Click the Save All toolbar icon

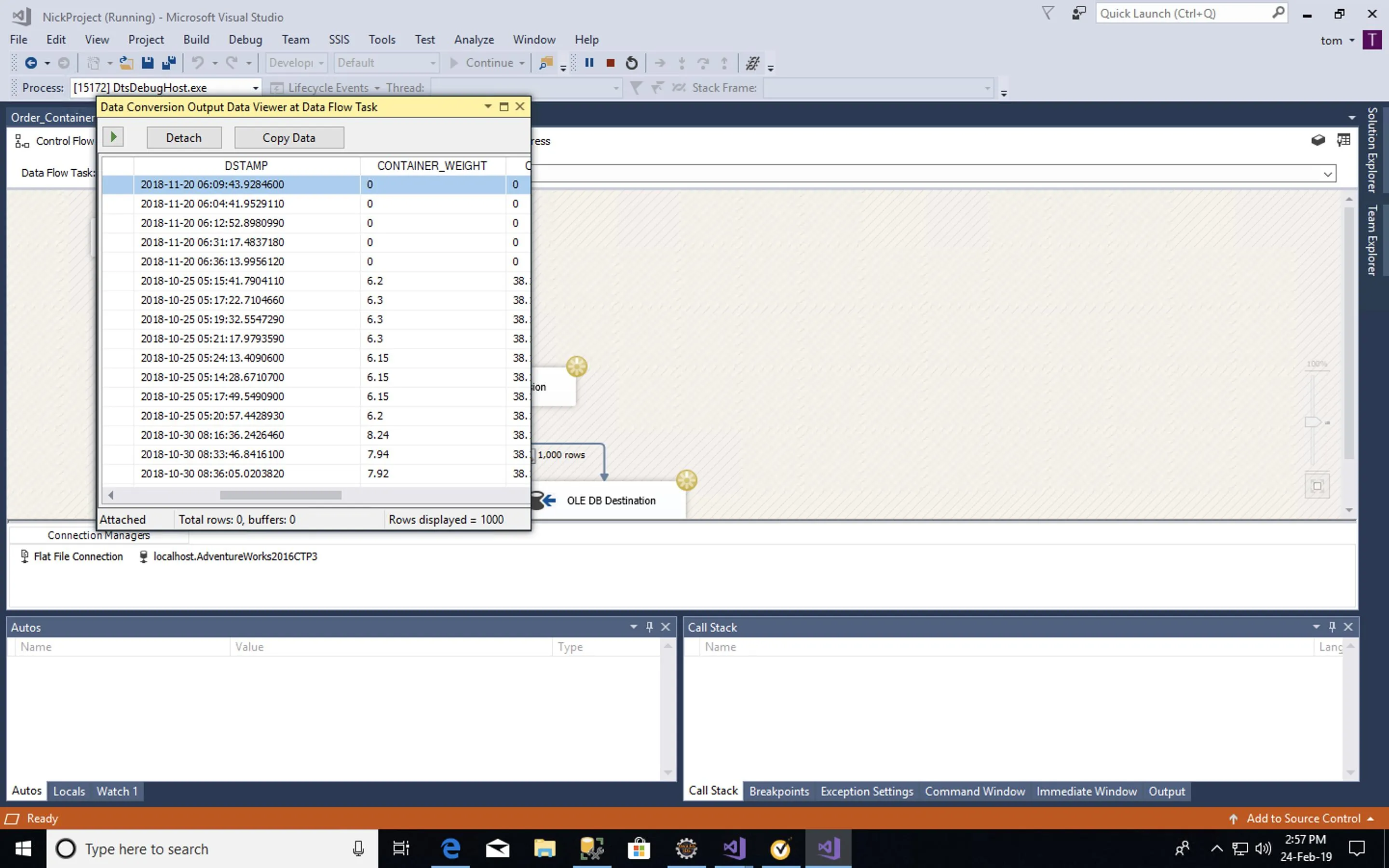coord(169,63)
